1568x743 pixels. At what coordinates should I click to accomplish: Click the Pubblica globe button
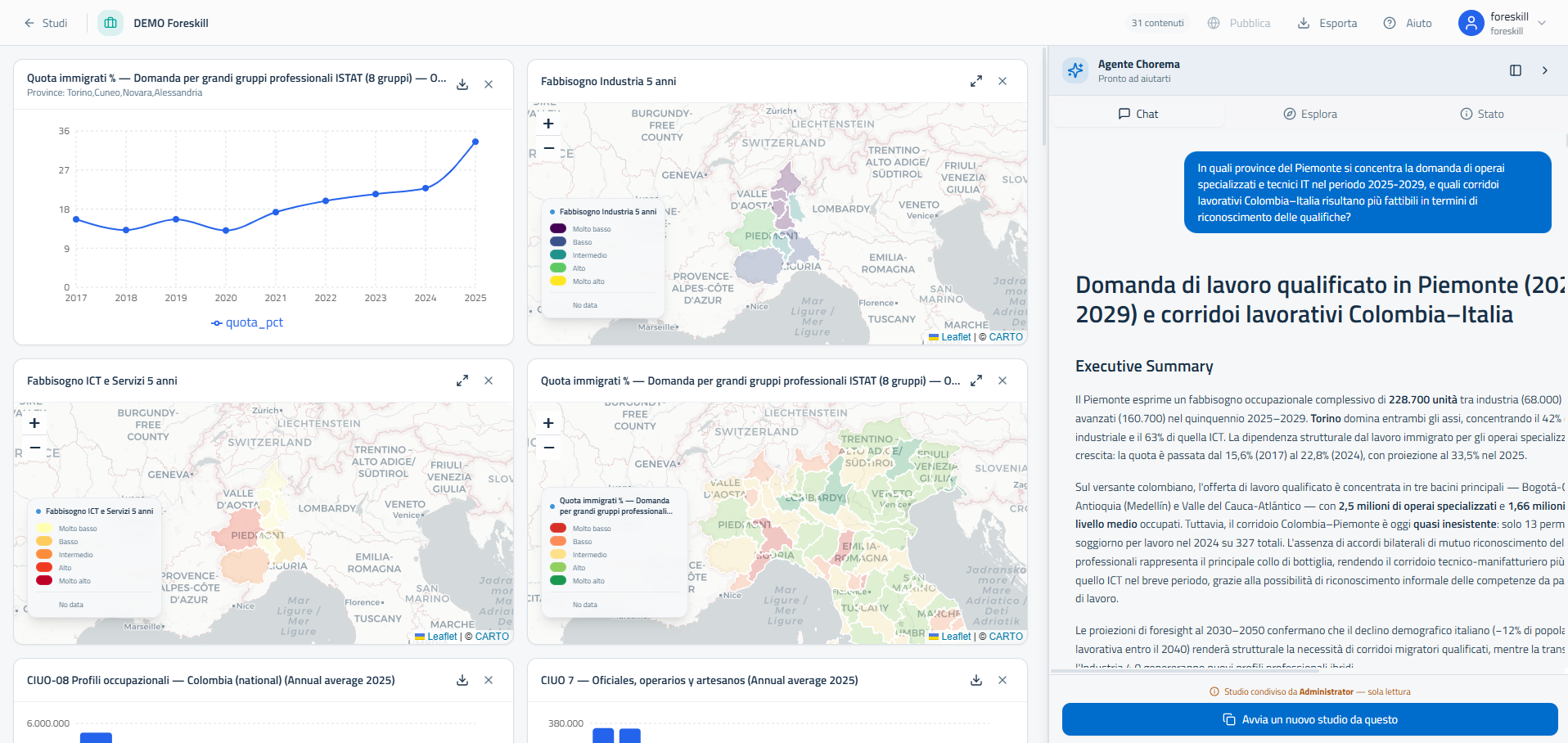1239,23
